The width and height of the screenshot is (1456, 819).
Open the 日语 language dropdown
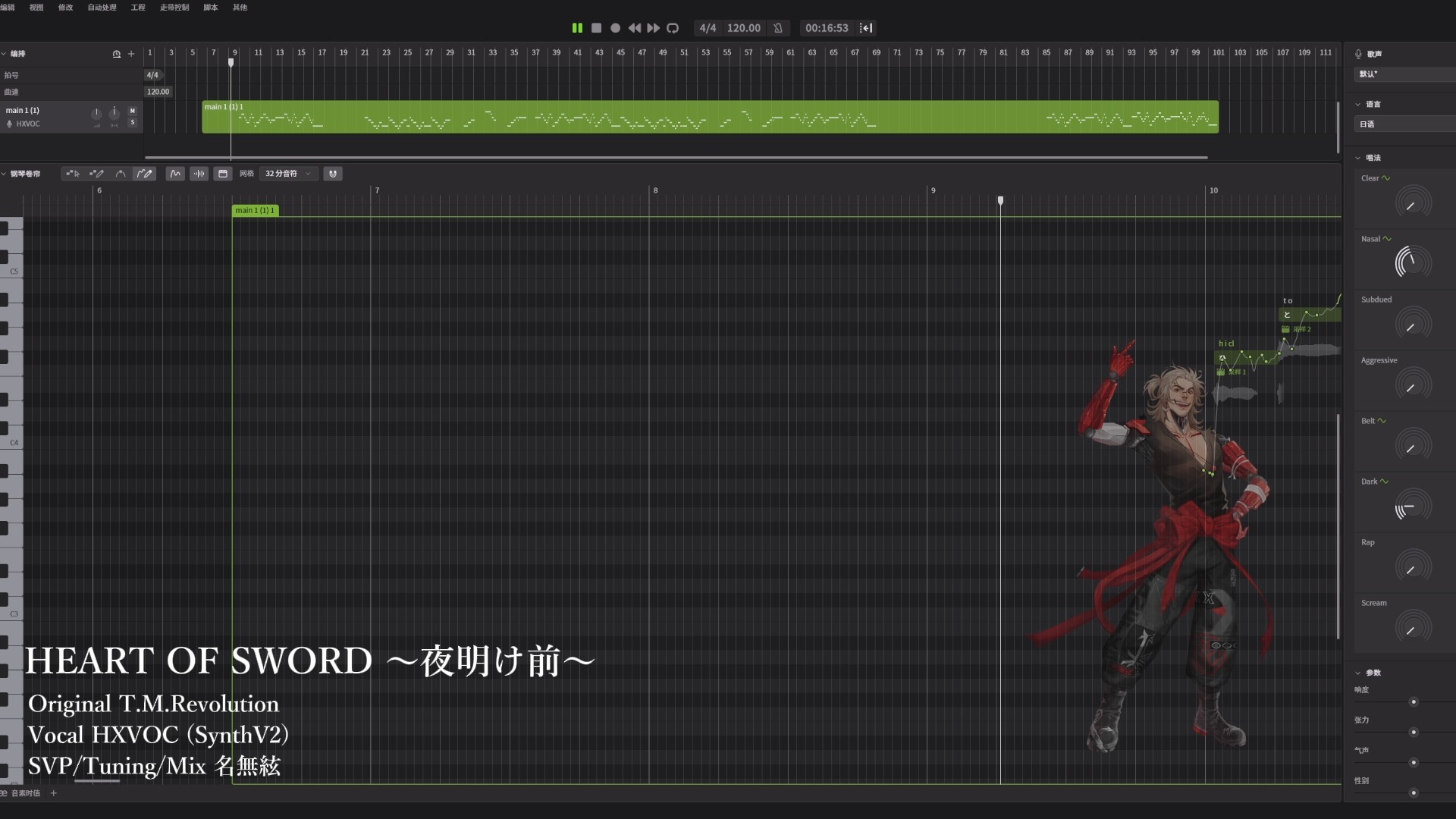click(x=1404, y=124)
